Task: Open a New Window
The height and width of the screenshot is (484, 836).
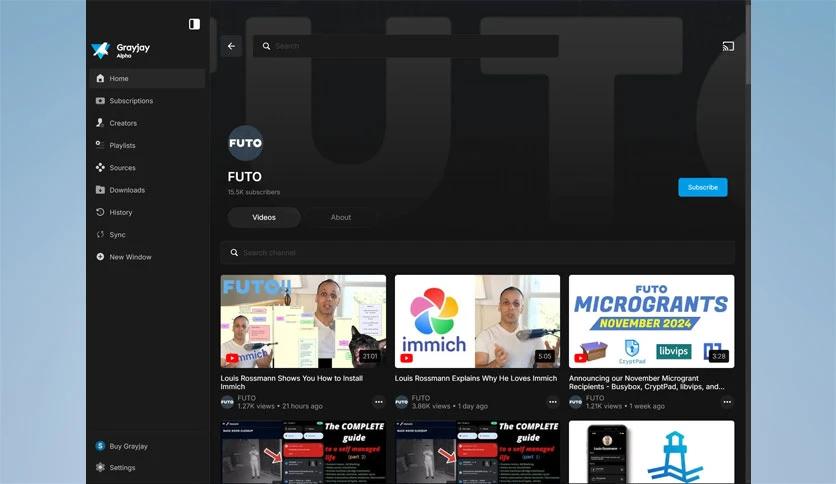Action: click(130, 257)
